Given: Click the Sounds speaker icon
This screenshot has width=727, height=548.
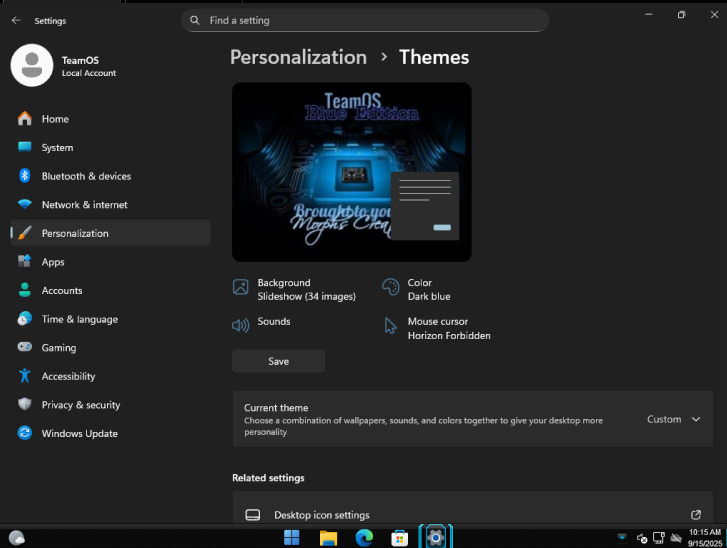Looking at the screenshot, I should coord(241,325).
